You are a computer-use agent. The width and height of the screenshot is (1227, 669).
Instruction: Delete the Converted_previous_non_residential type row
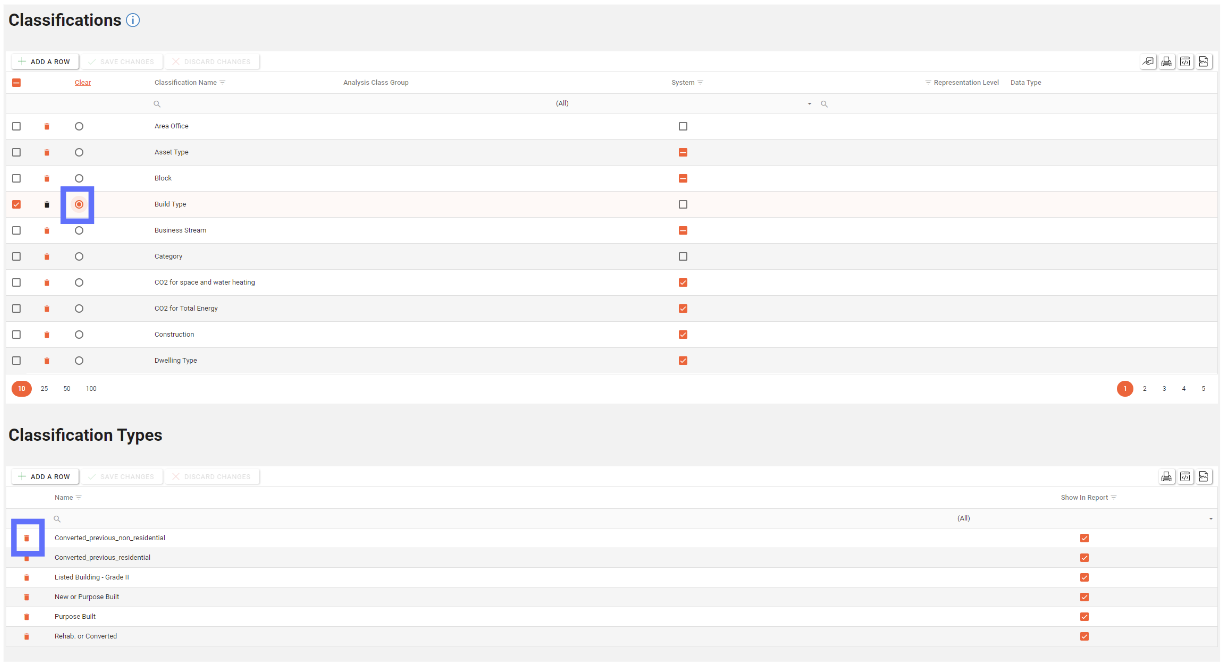pos(27,538)
